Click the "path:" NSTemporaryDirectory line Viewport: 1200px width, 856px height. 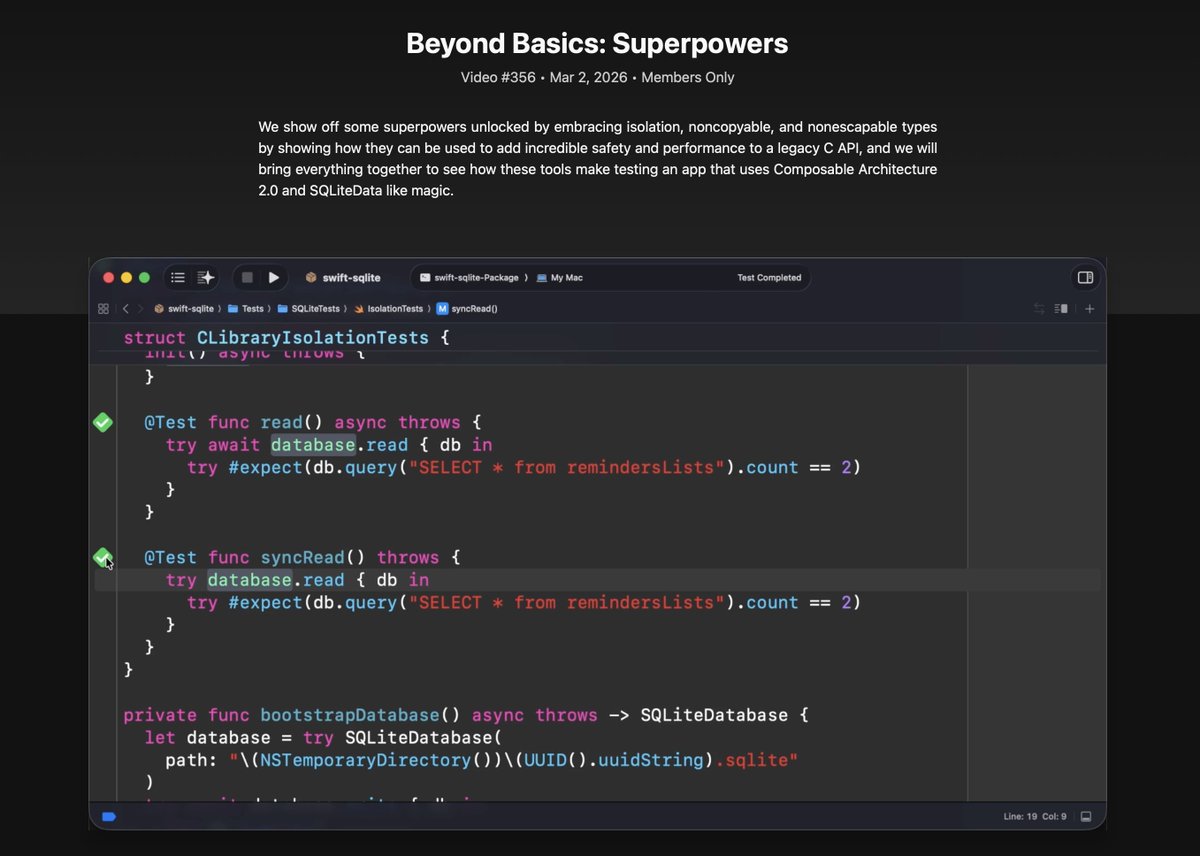pyautogui.click(x=482, y=760)
